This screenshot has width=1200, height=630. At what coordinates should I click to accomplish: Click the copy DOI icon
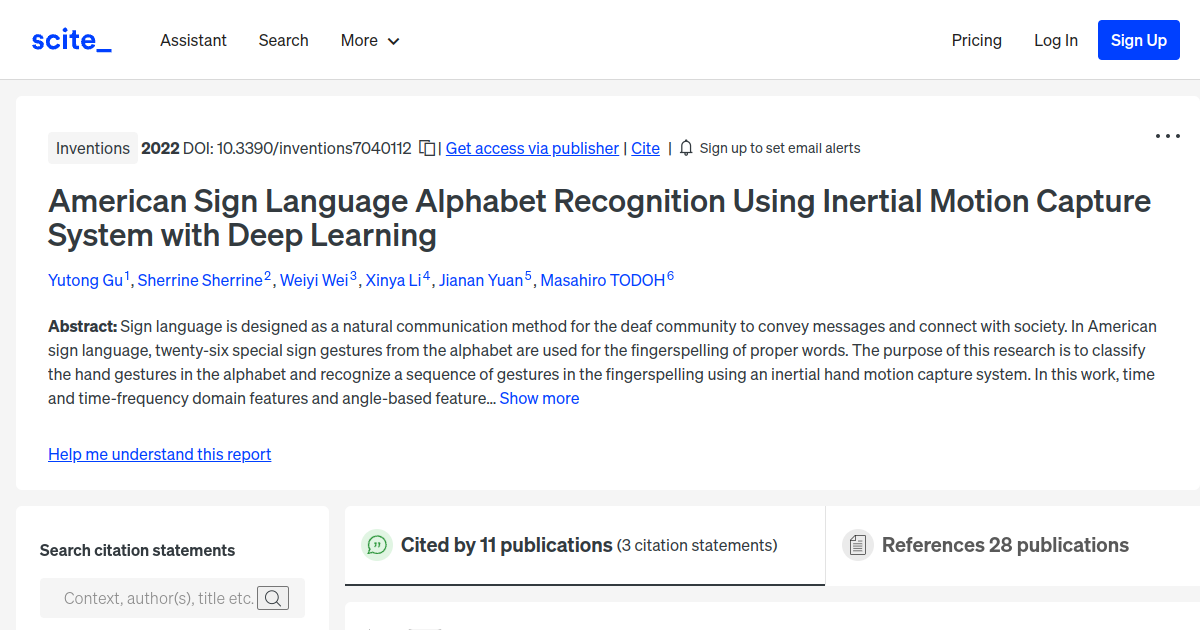pos(427,147)
